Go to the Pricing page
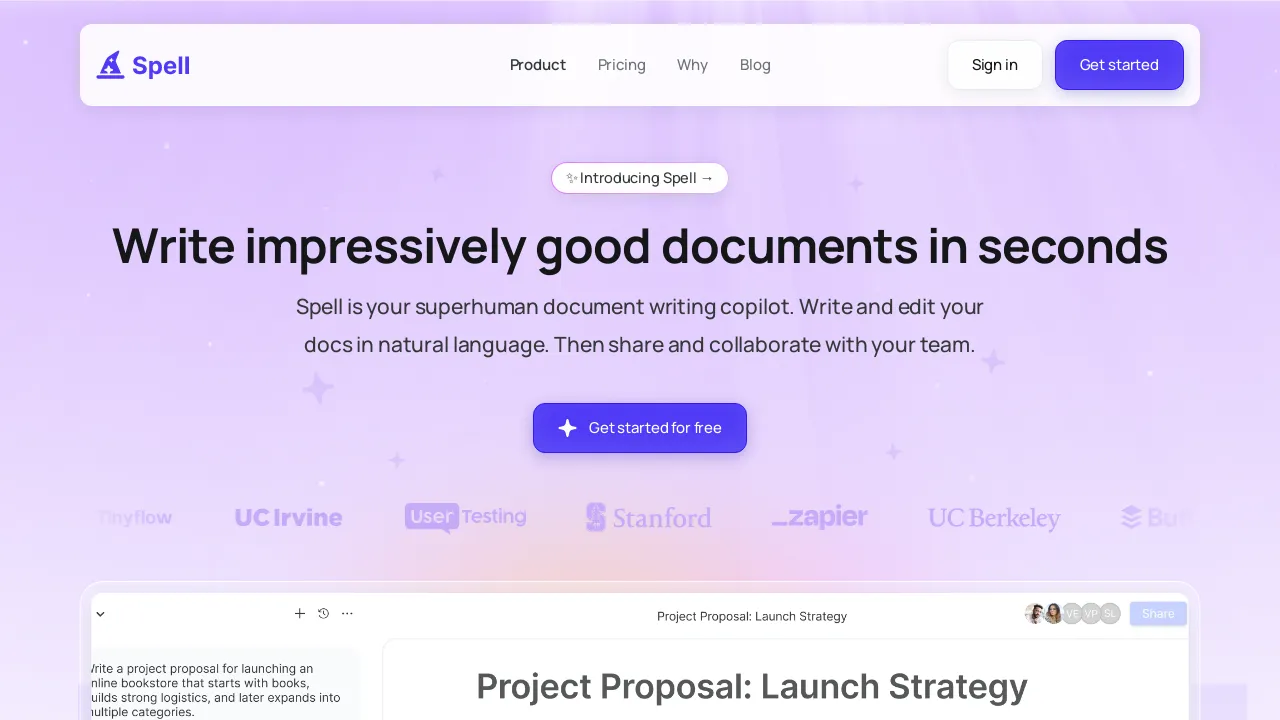 (x=622, y=65)
